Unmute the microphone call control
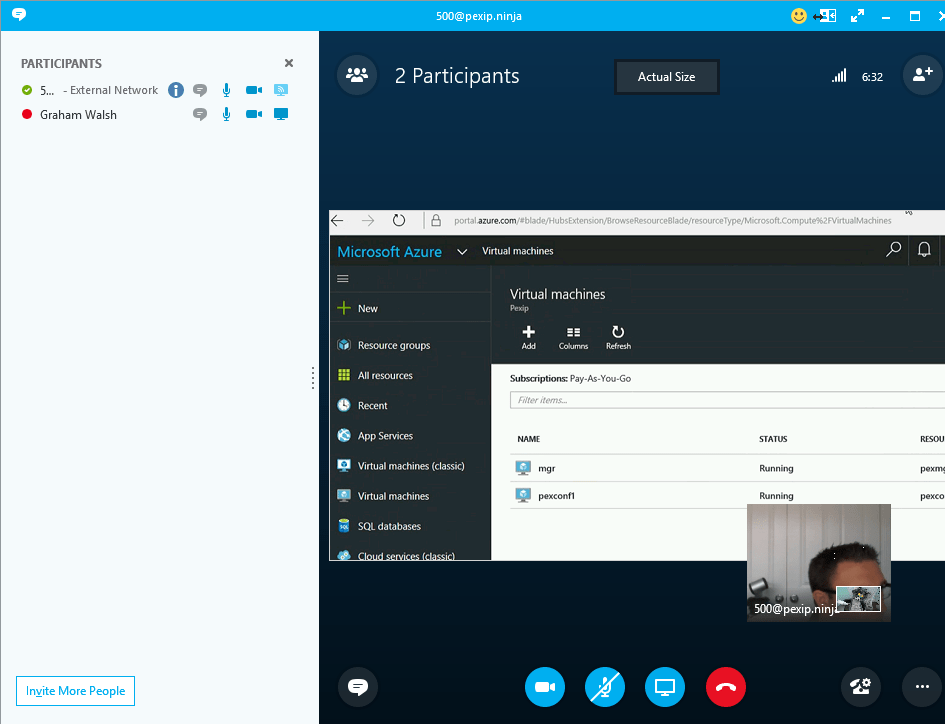 (x=604, y=687)
